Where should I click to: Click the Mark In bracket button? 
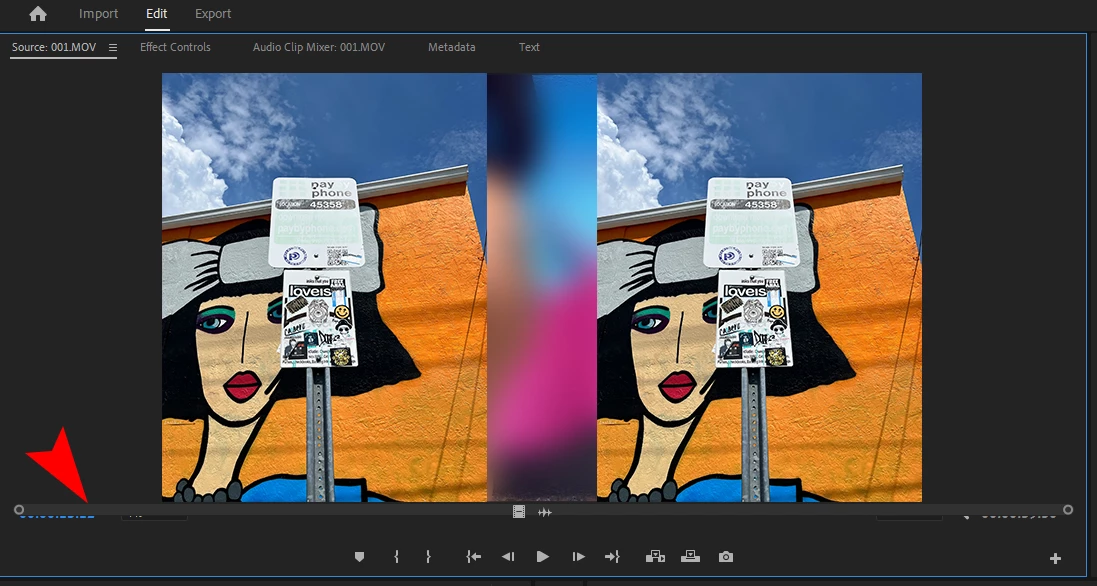pos(397,557)
